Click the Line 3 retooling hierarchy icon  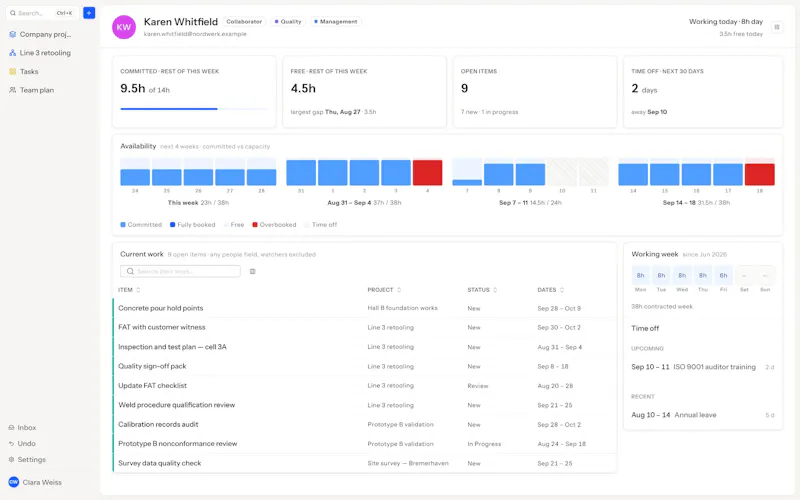pyautogui.click(x=13, y=53)
